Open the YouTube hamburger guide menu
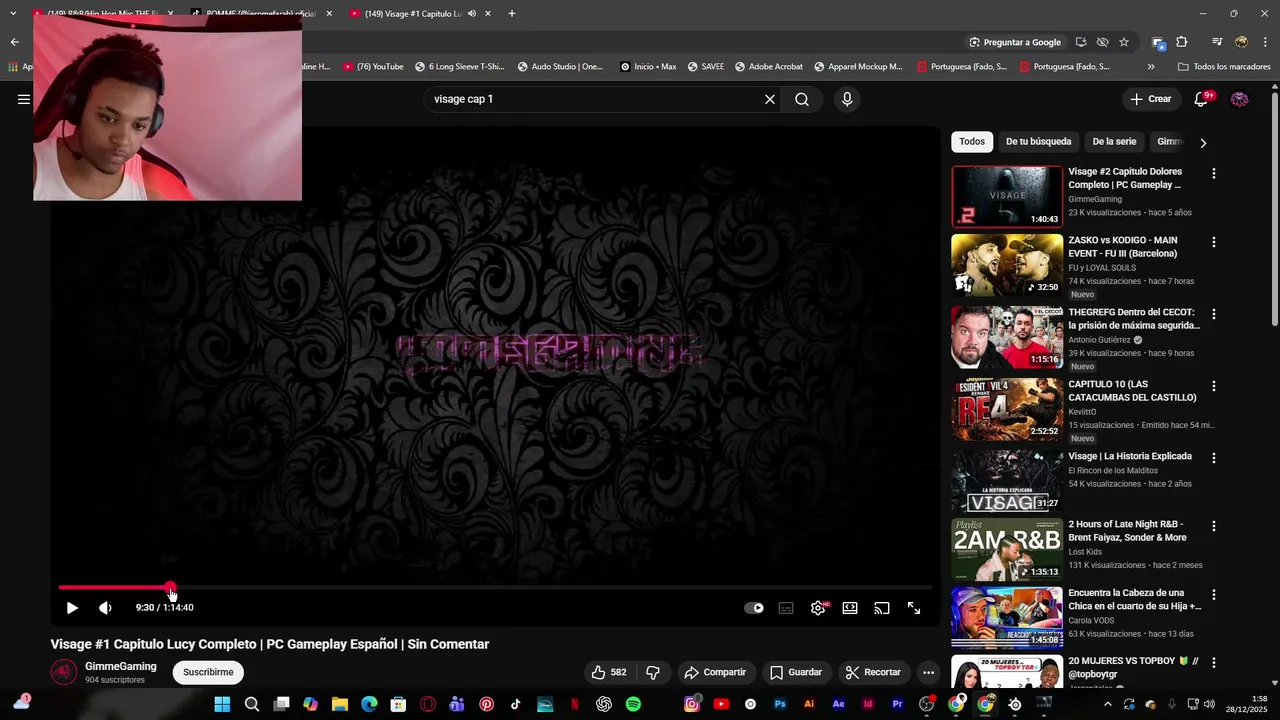This screenshot has width=1280, height=720. tap(24, 99)
